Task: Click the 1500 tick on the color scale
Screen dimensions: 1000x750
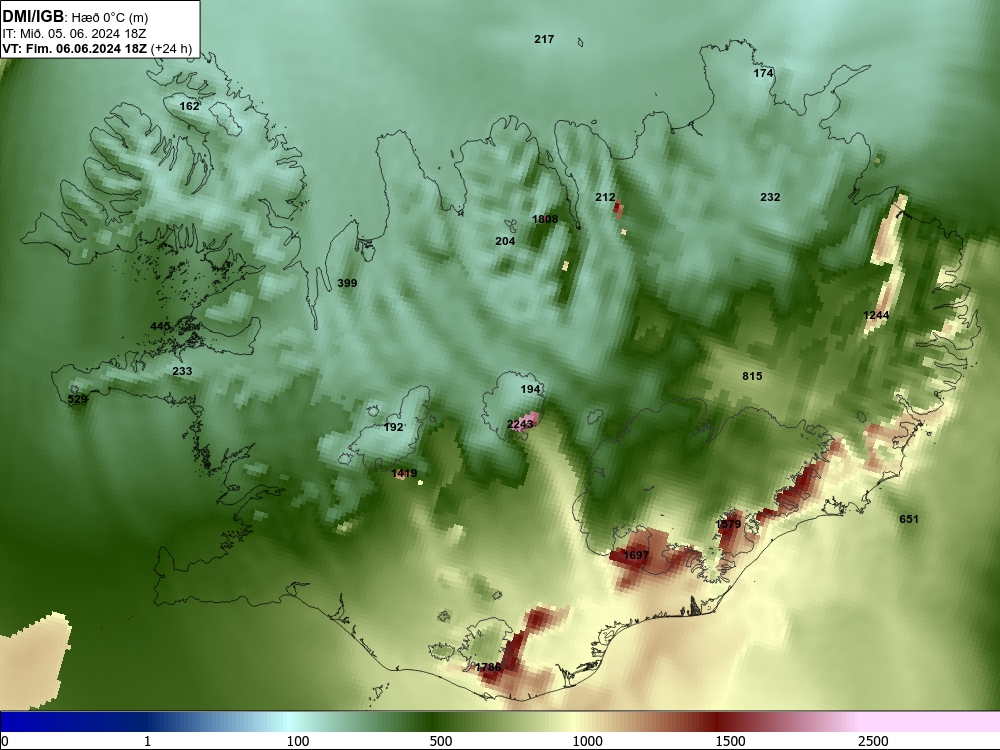Action: point(730,741)
